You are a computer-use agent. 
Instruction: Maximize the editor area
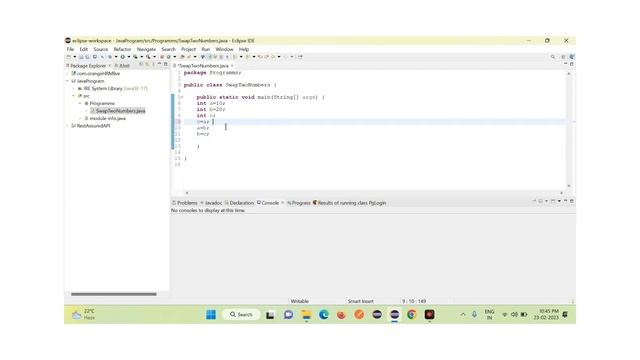coord(571,64)
